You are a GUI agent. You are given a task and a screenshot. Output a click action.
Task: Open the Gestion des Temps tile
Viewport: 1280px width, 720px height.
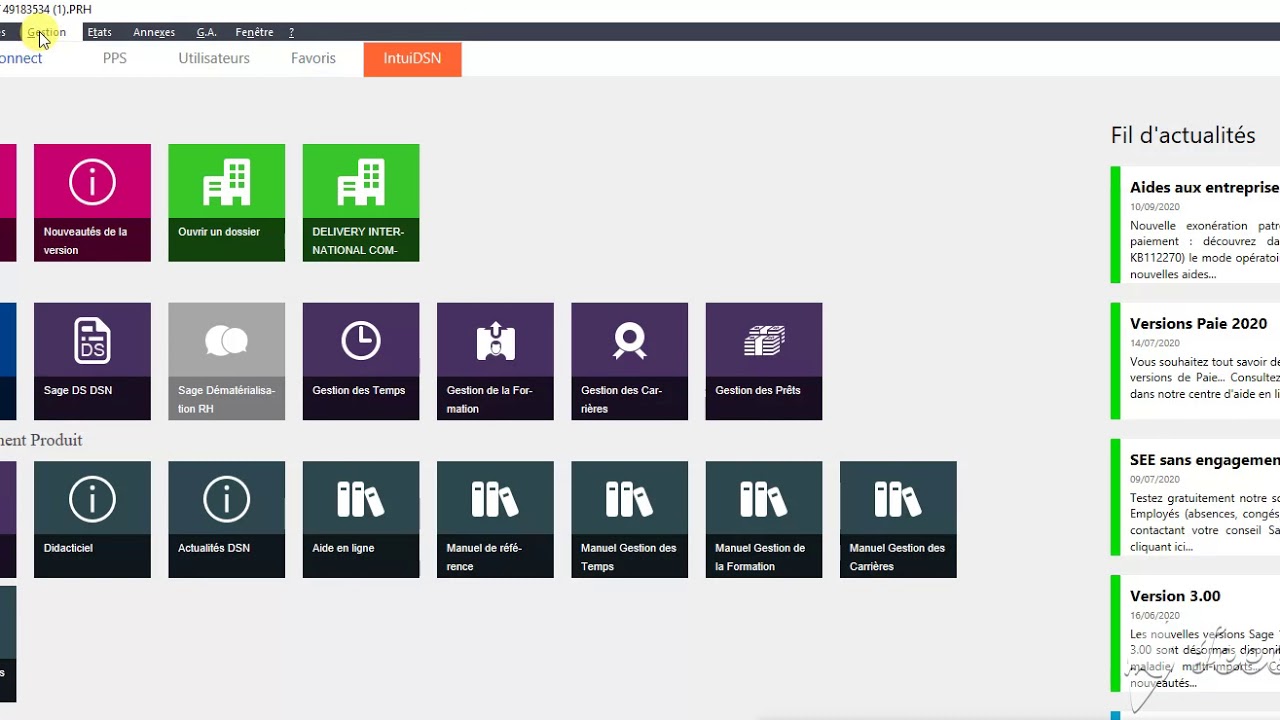point(361,361)
